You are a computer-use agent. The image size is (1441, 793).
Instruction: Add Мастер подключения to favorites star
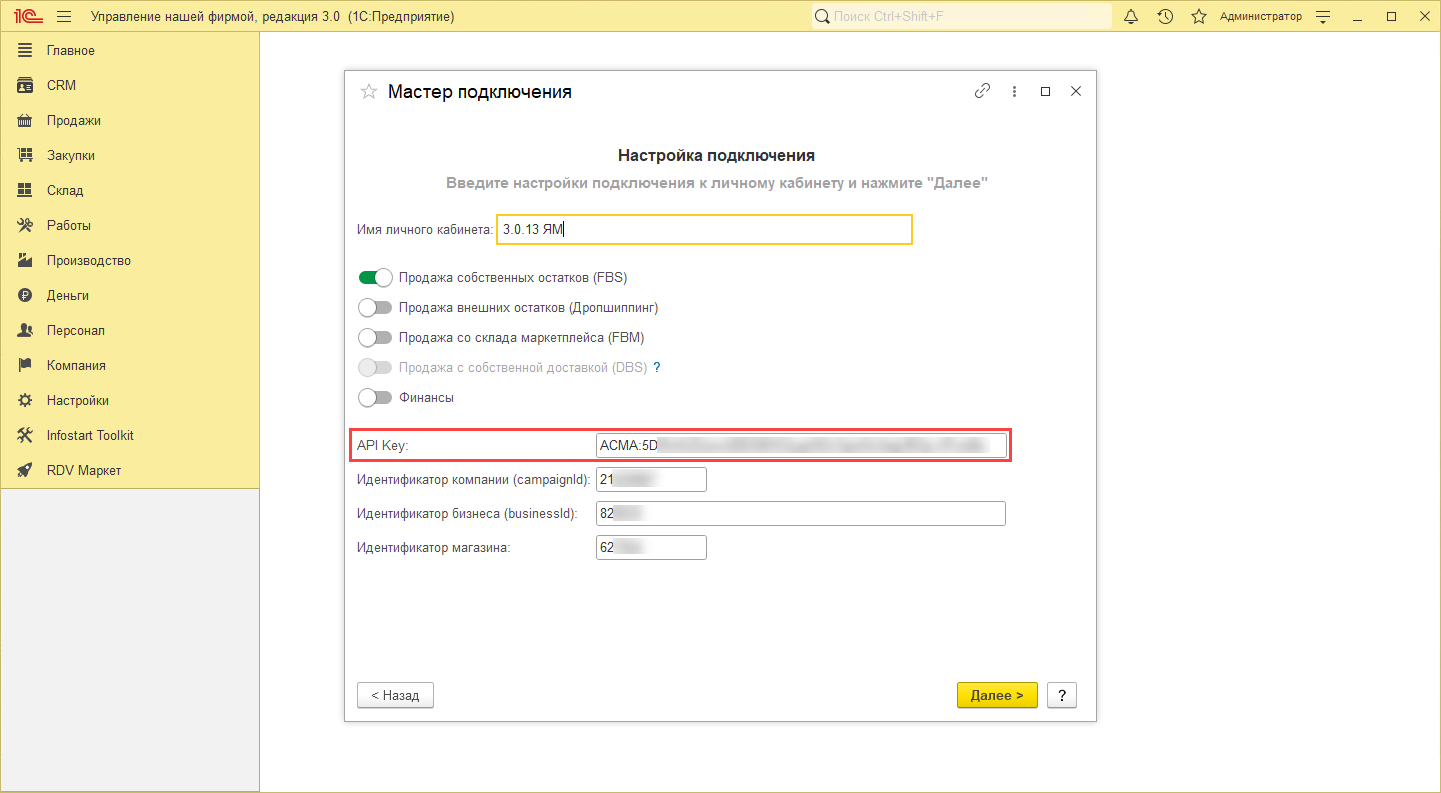pyautogui.click(x=368, y=92)
